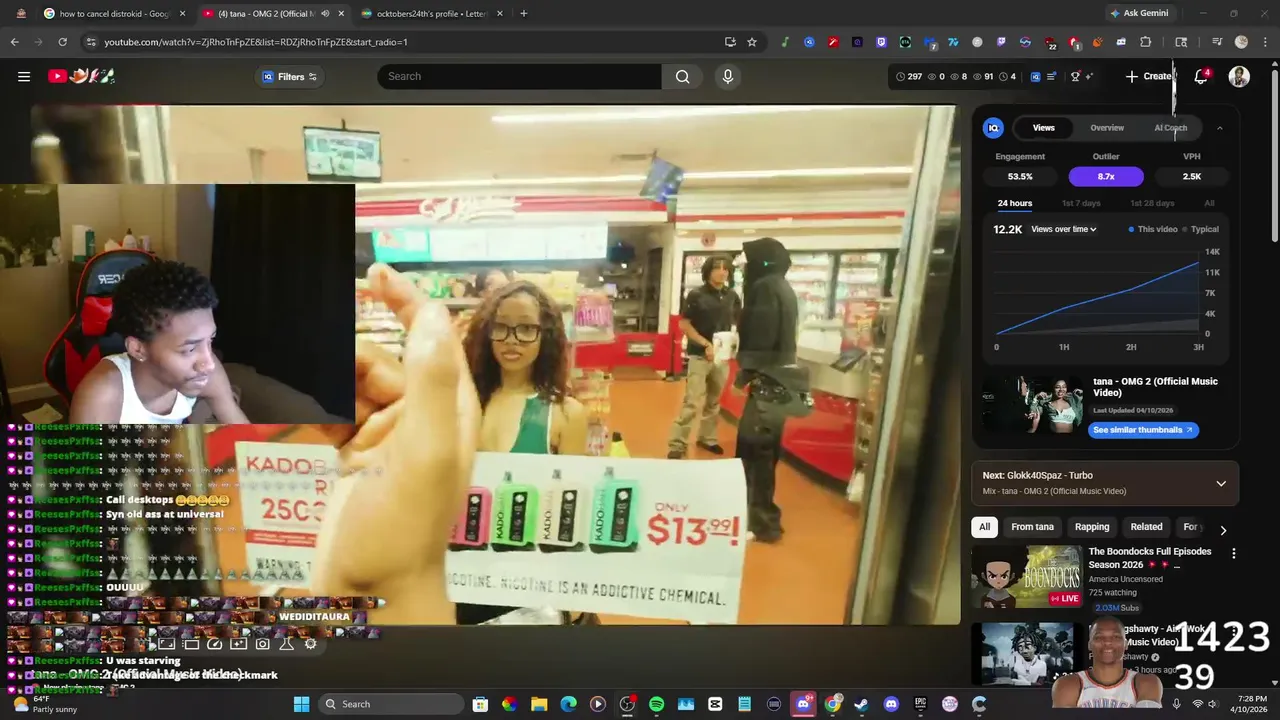
Task: Click Ask Gemini button
Action: point(1139,13)
